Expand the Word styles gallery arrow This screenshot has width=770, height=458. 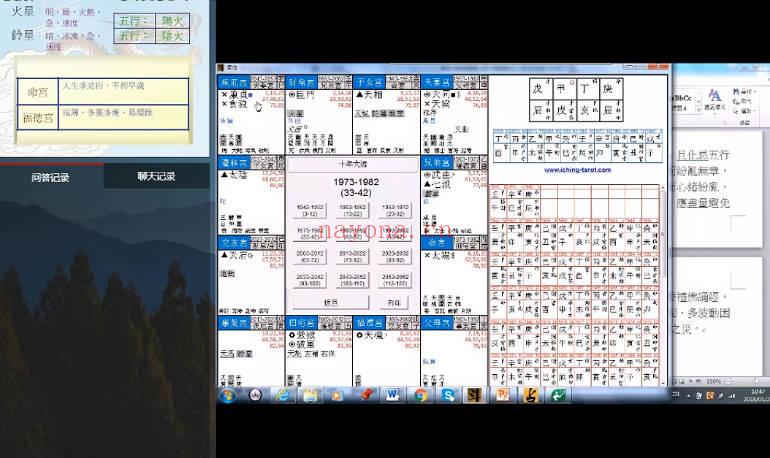[x=698, y=110]
